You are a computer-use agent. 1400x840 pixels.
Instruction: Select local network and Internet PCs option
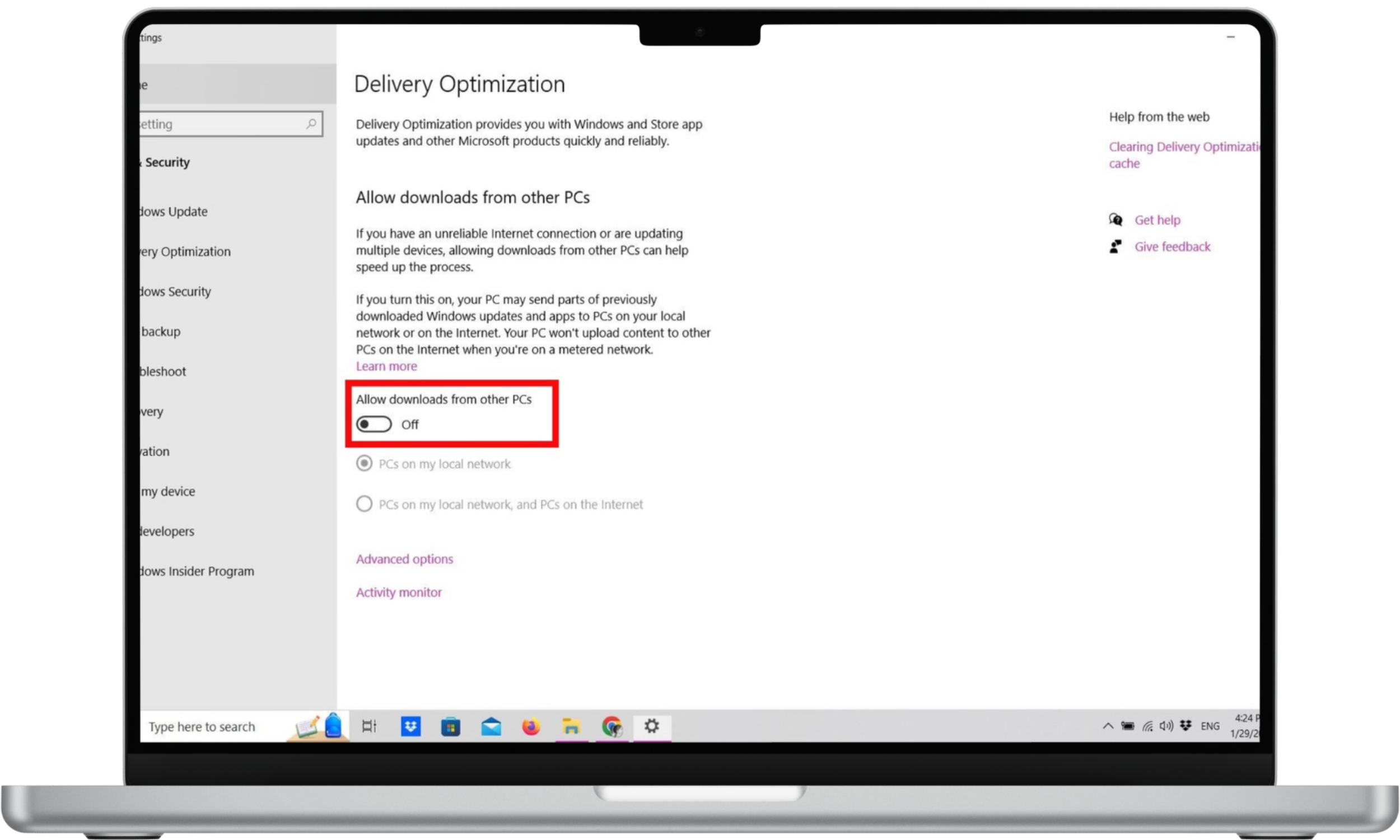point(365,504)
